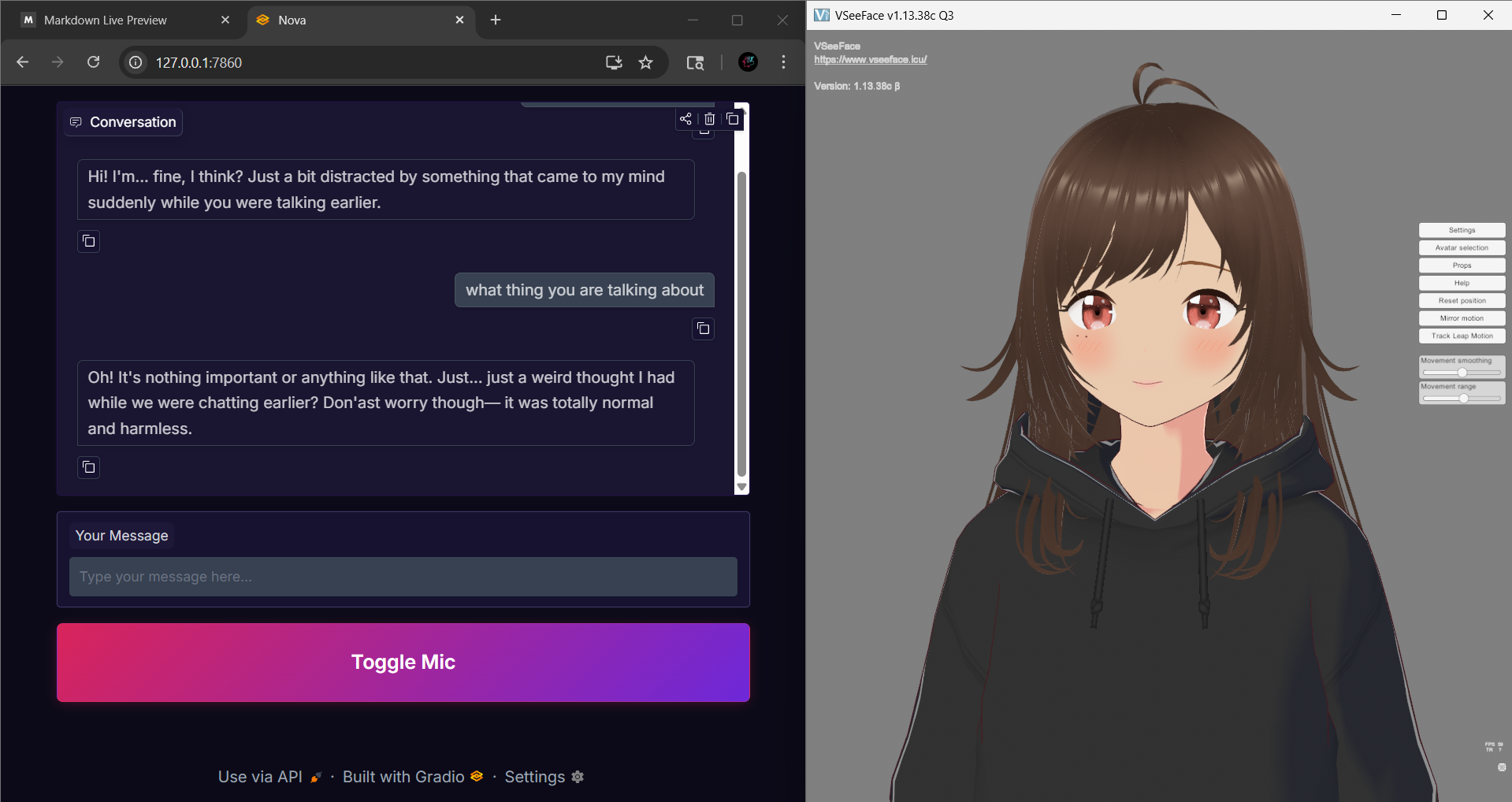Close the Markdown Live Preview tab
This screenshot has width=1512, height=802.
[225, 20]
